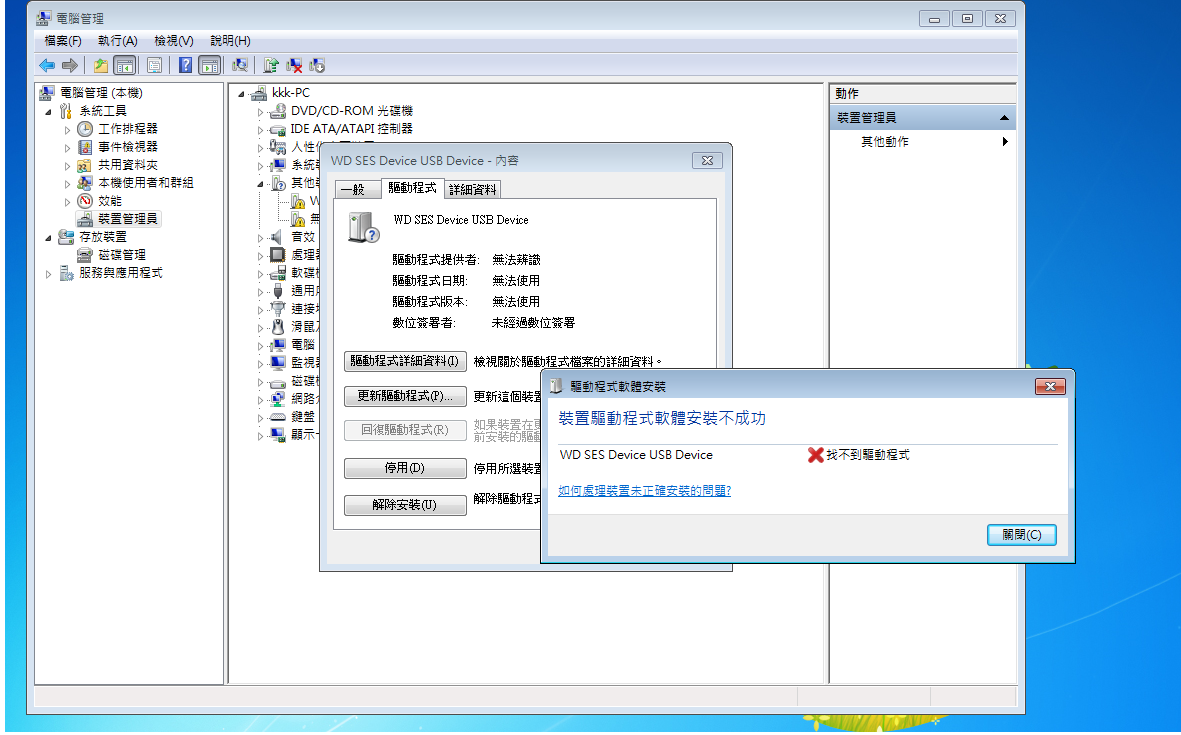Select the 驅動程式 tab
The width and height of the screenshot is (1181, 735).
coord(412,188)
